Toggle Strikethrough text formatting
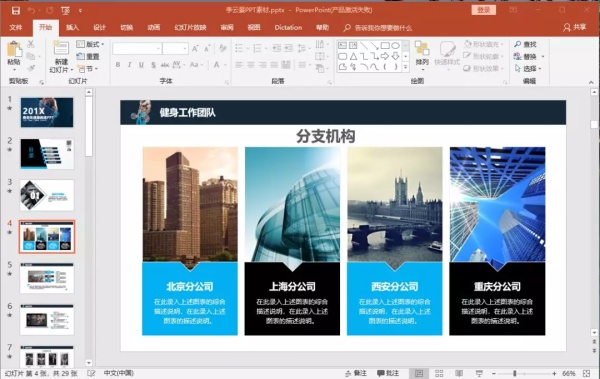Image resolution: width=600 pixels, height=379 pixels. (x=165, y=65)
